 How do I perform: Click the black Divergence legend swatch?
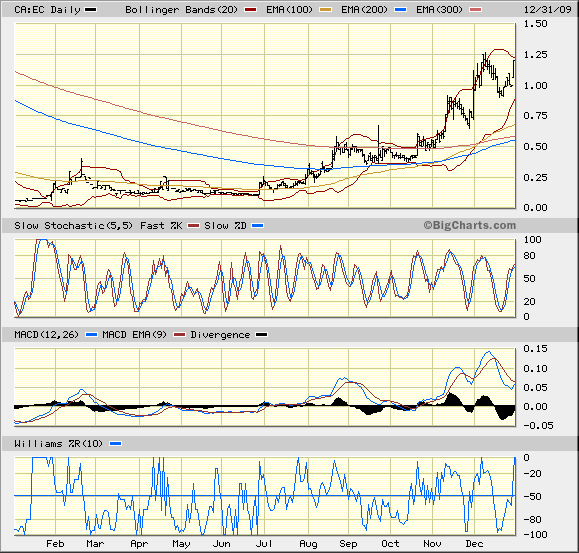[x=262, y=335]
